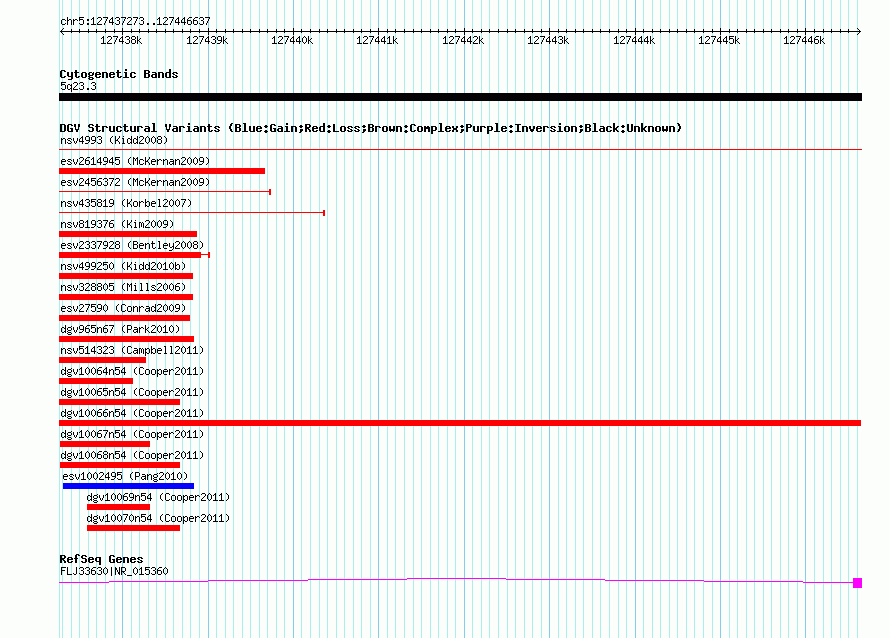Click the dgv10070n54 (Cooper2011) label
The width and height of the screenshot is (890, 638).
(158, 518)
